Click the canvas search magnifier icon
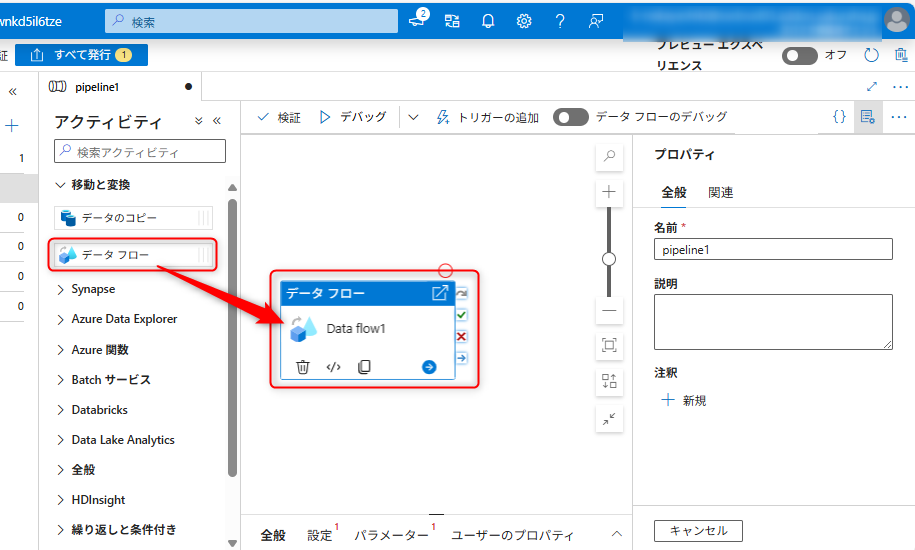 (x=609, y=156)
